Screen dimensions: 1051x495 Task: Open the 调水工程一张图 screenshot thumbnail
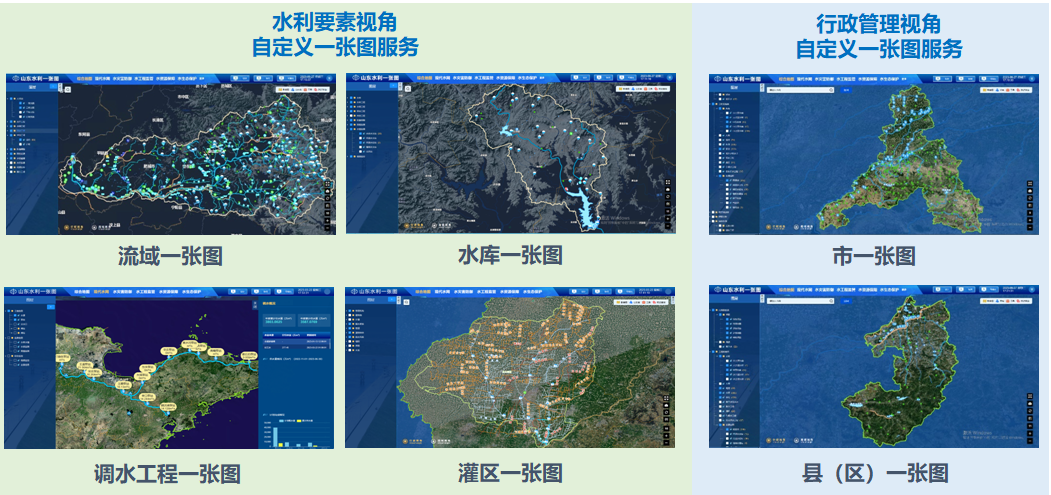pos(169,368)
